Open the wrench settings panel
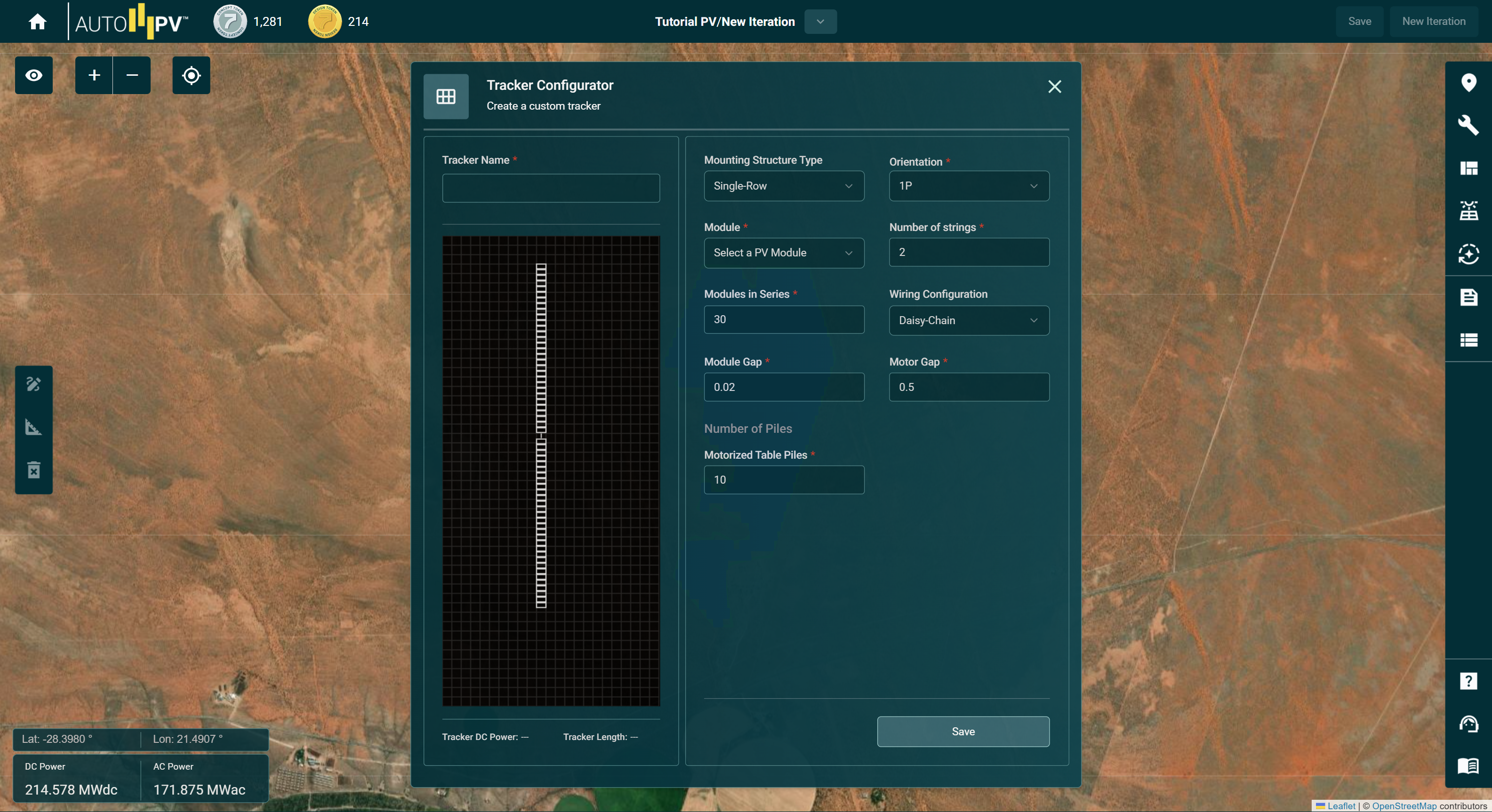 pos(1468,125)
